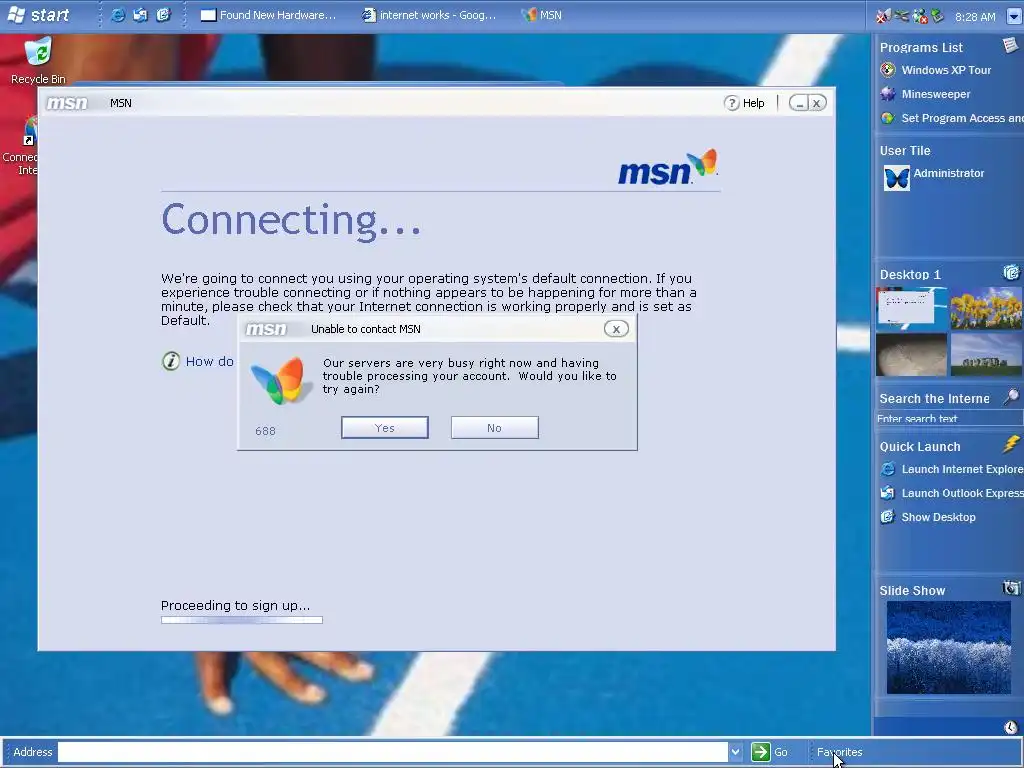This screenshot has width=1024, height=768.
Task: Switch to the internet works - Google taskbar window
Action: [430, 15]
